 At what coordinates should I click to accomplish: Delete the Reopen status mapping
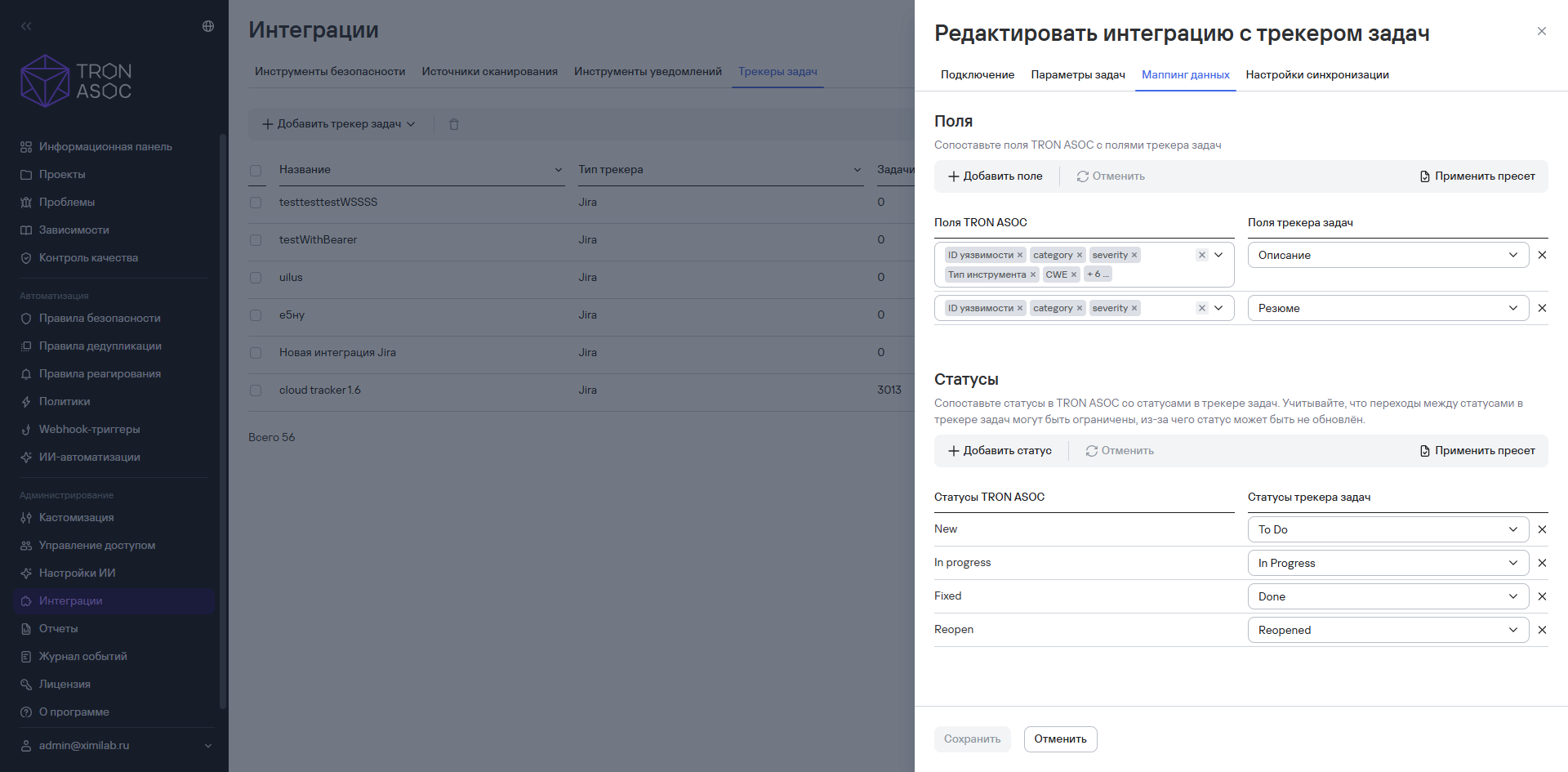coord(1542,630)
